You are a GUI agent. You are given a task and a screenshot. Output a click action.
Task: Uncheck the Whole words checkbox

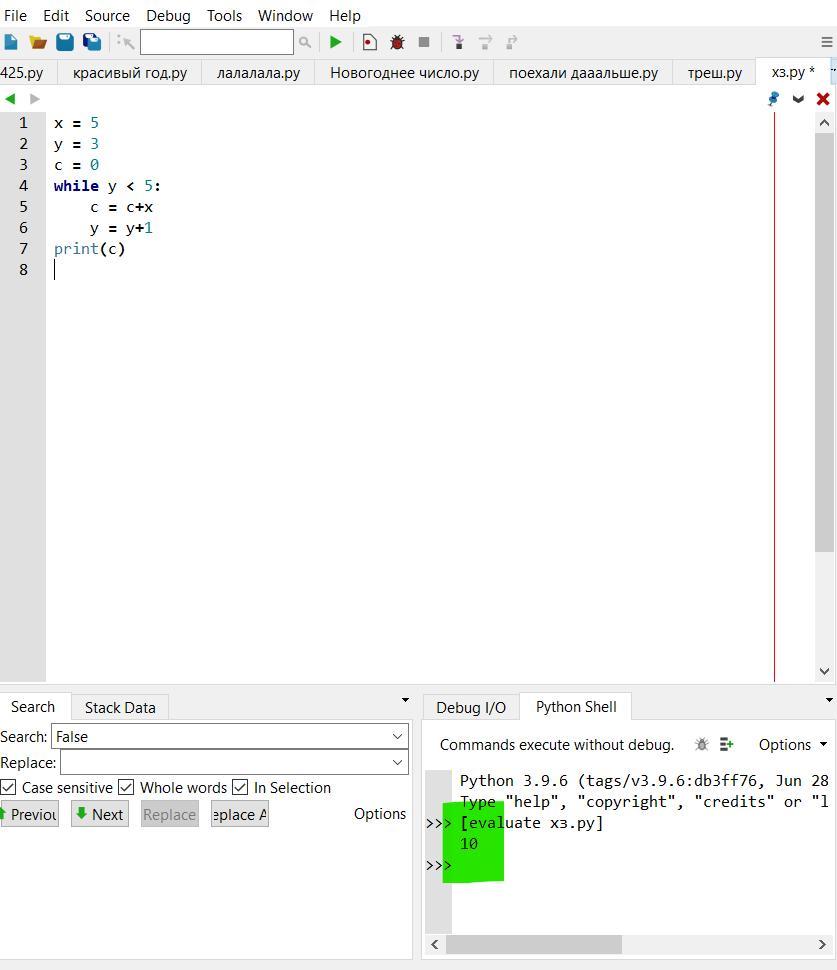[x=126, y=788]
